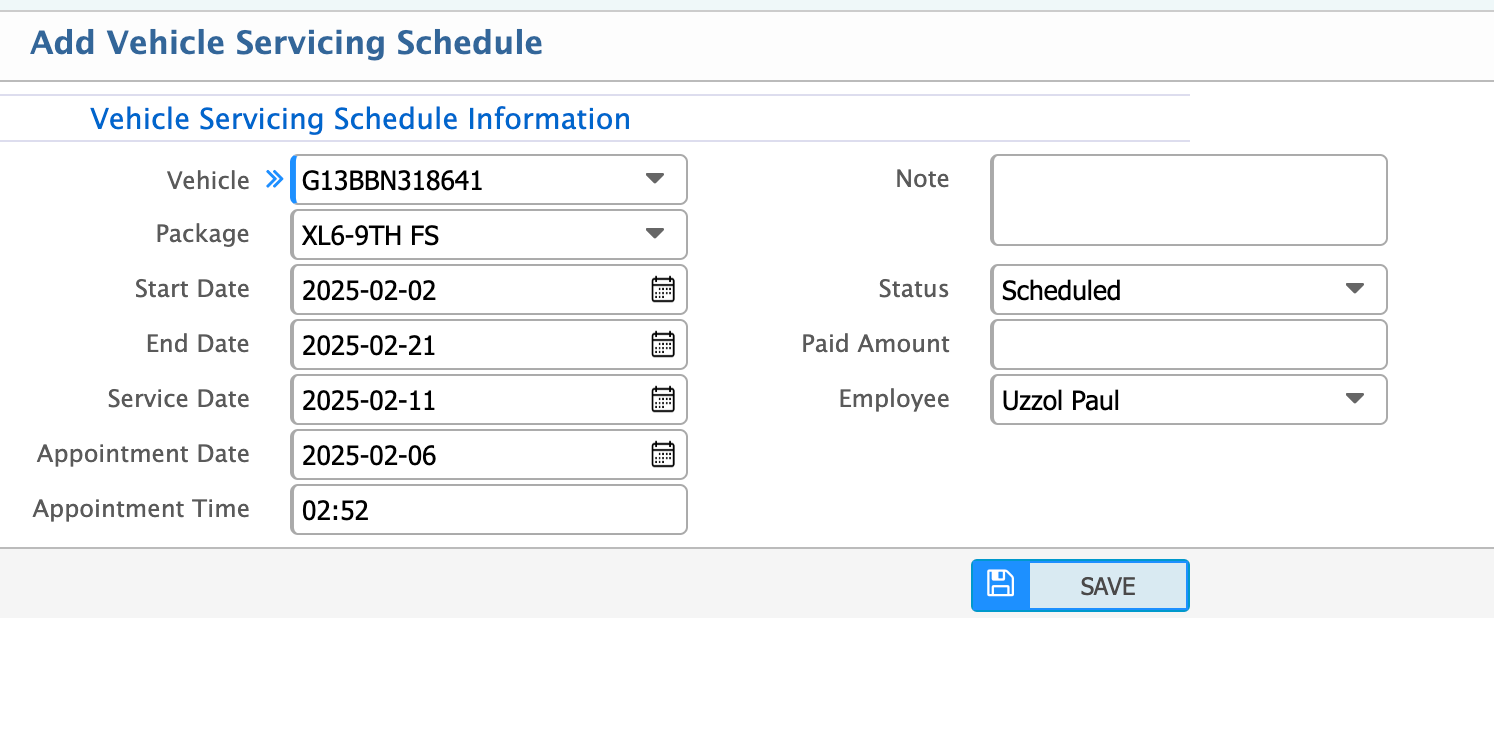Click the Vehicle Servicing Schedule Information header
1494x742 pixels.
tap(361, 118)
